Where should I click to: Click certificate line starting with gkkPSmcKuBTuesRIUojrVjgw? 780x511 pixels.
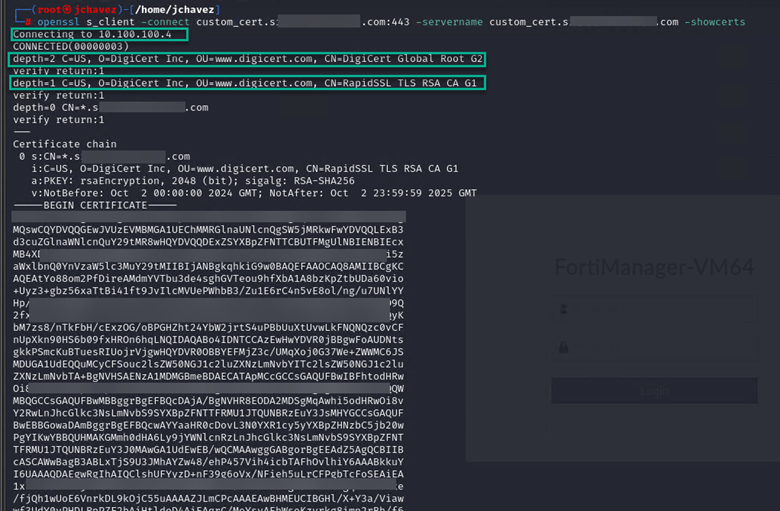208,352
